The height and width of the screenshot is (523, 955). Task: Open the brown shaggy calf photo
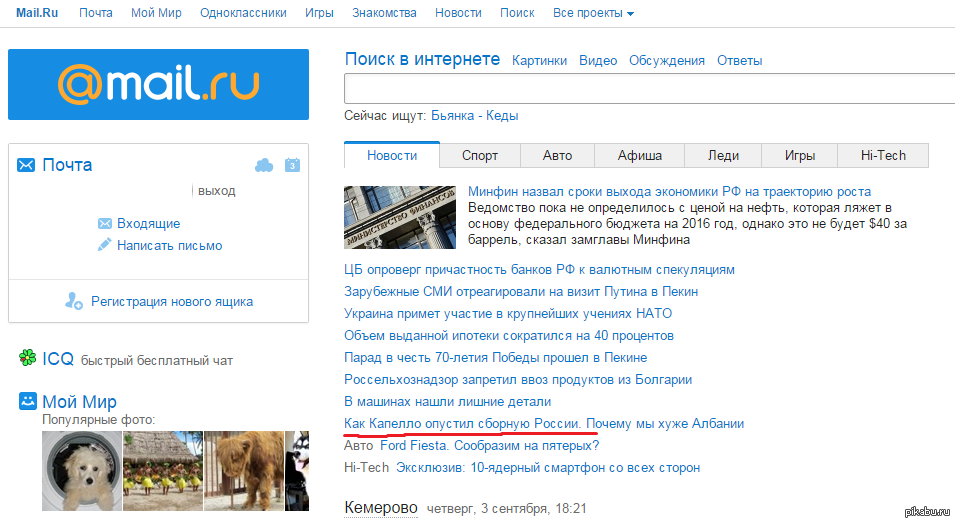(x=244, y=471)
